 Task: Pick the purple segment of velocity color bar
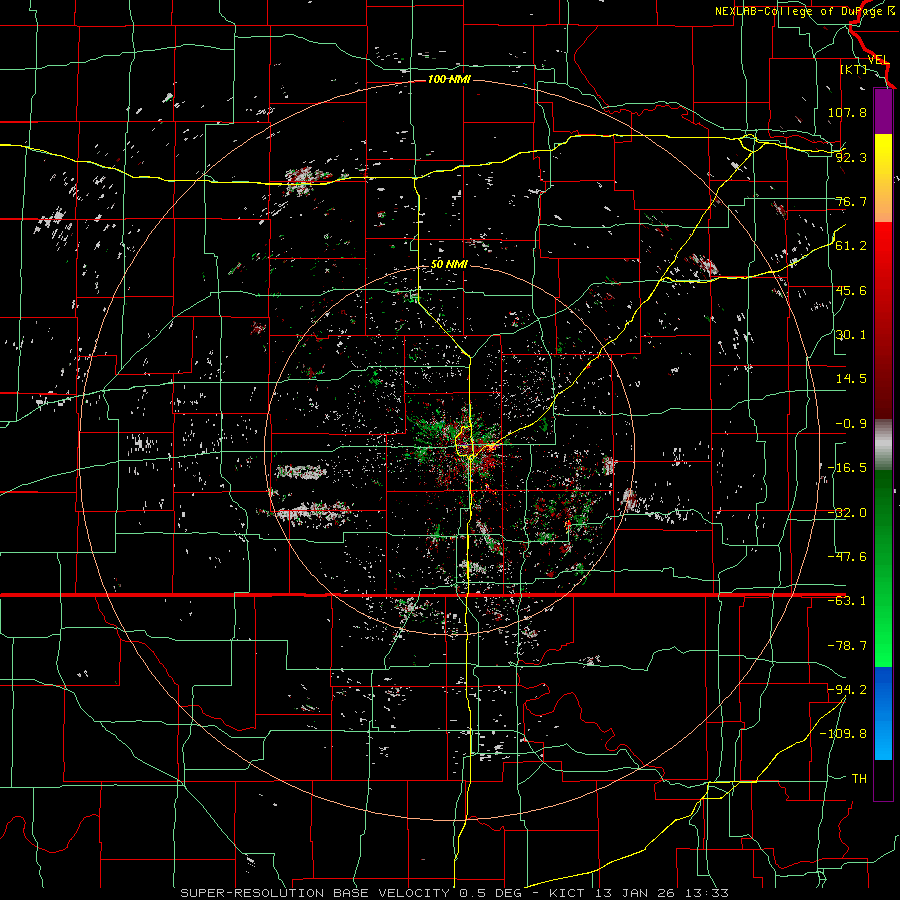[x=883, y=111]
